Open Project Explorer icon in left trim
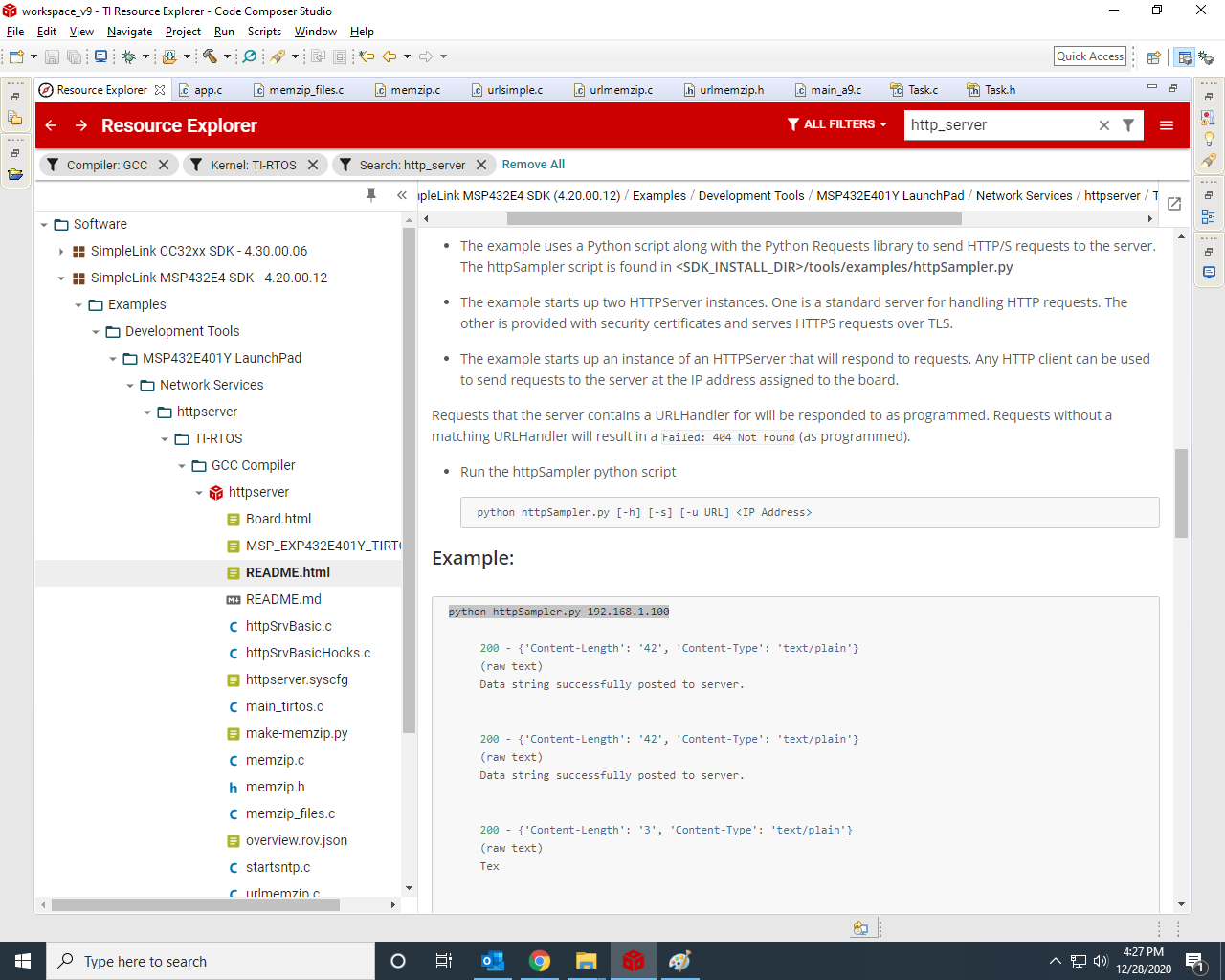The width and height of the screenshot is (1225, 980). [15, 118]
